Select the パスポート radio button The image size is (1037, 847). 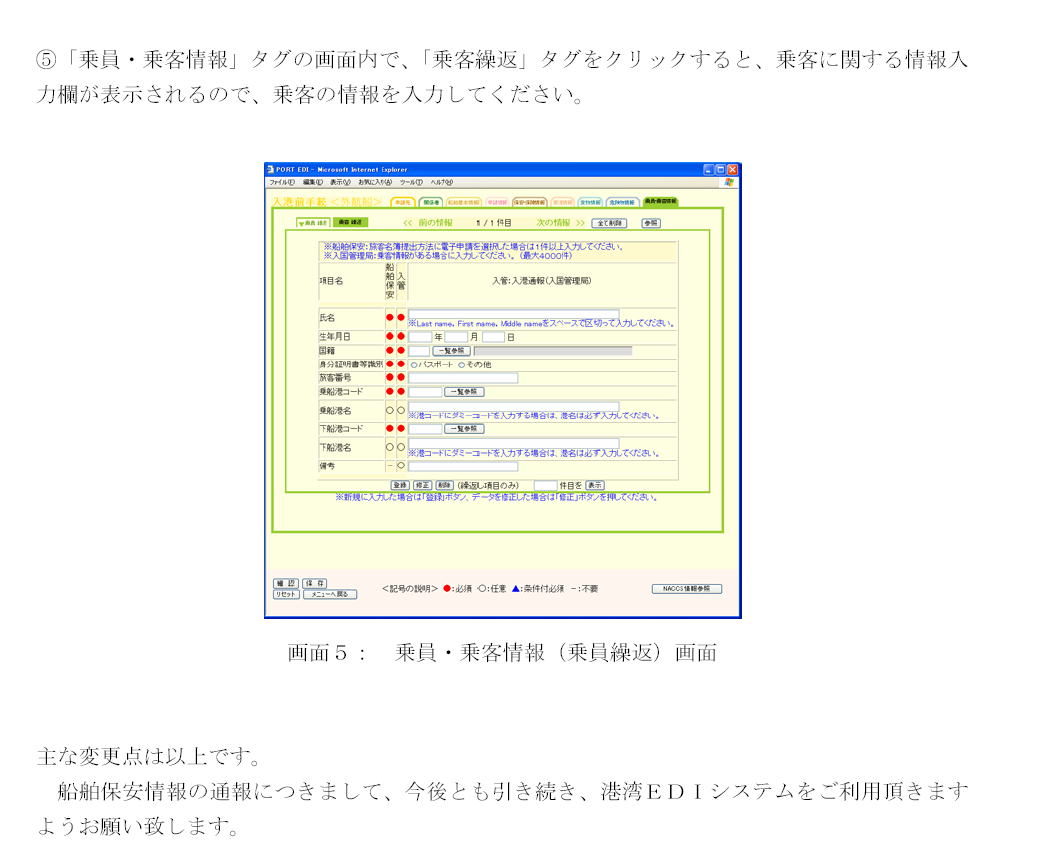413,365
